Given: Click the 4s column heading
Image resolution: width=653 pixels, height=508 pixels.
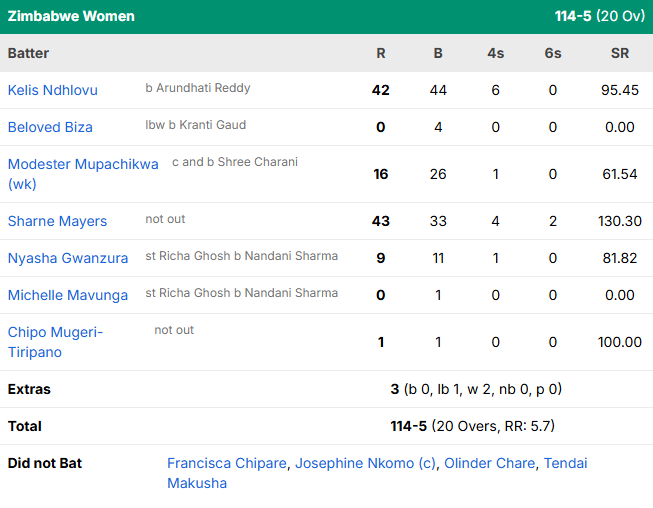Looking at the screenshot, I should pos(496,53).
